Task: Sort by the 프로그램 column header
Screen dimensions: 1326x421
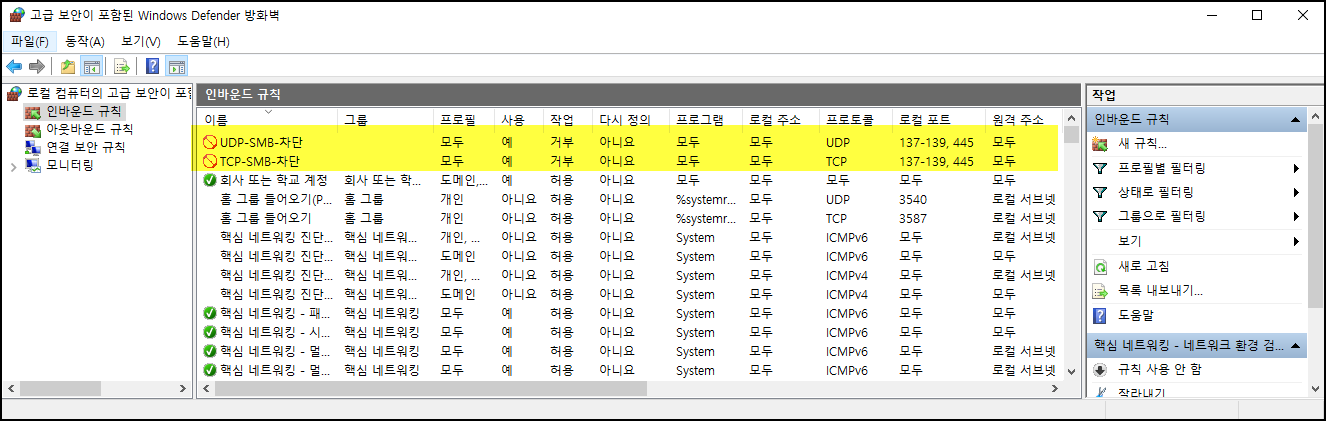Action: coord(706,119)
